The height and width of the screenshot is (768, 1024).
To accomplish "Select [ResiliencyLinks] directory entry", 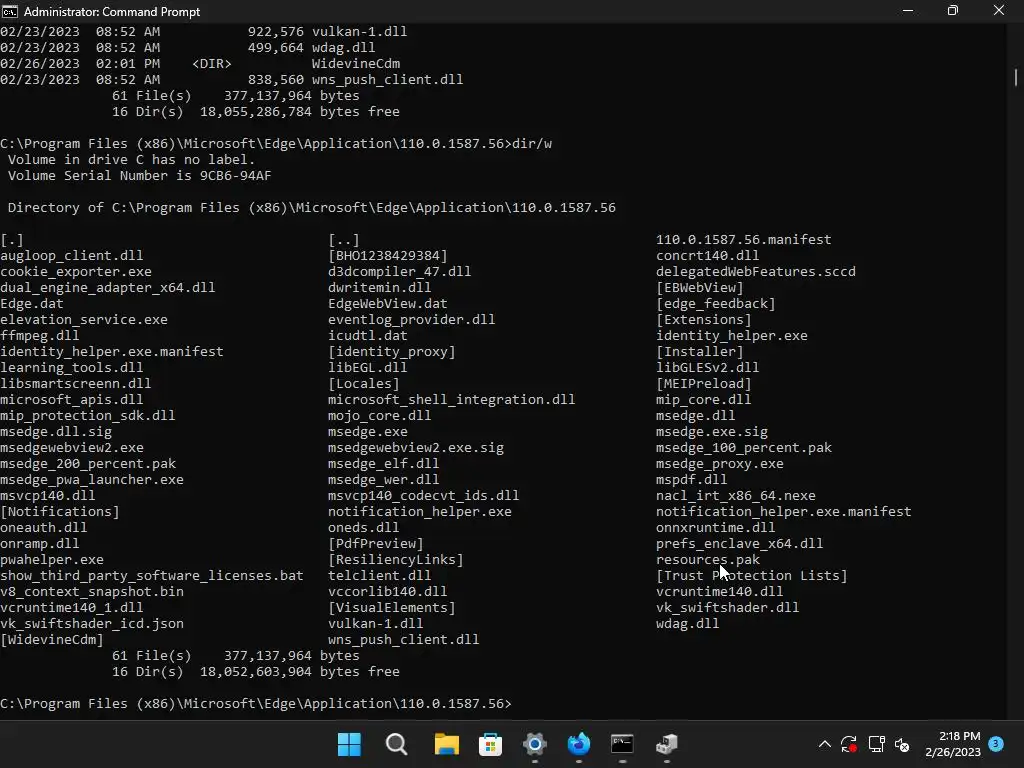I will pyautogui.click(x=396, y=560).
